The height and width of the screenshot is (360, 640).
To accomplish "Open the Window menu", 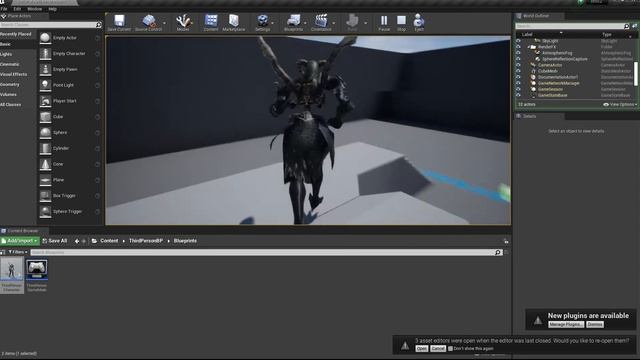I will tap(34, 9).
